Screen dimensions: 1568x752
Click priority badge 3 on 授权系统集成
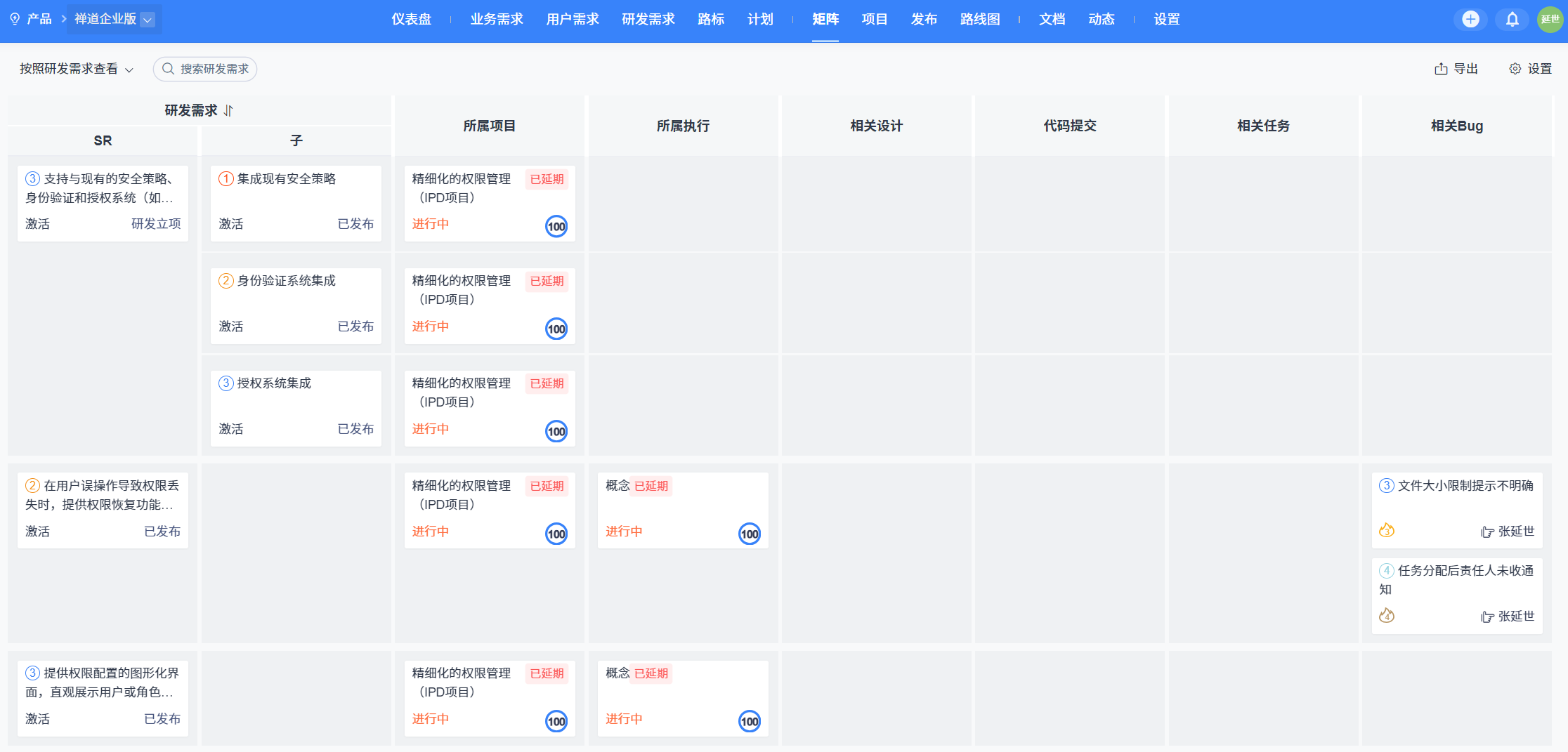226,383
